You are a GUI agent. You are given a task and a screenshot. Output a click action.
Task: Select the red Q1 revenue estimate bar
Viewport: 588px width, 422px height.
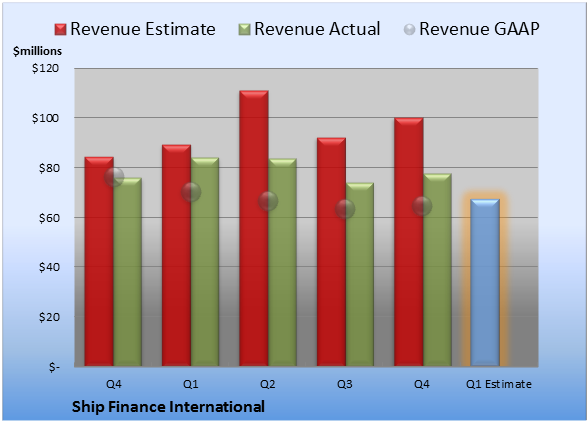point(177,255)
